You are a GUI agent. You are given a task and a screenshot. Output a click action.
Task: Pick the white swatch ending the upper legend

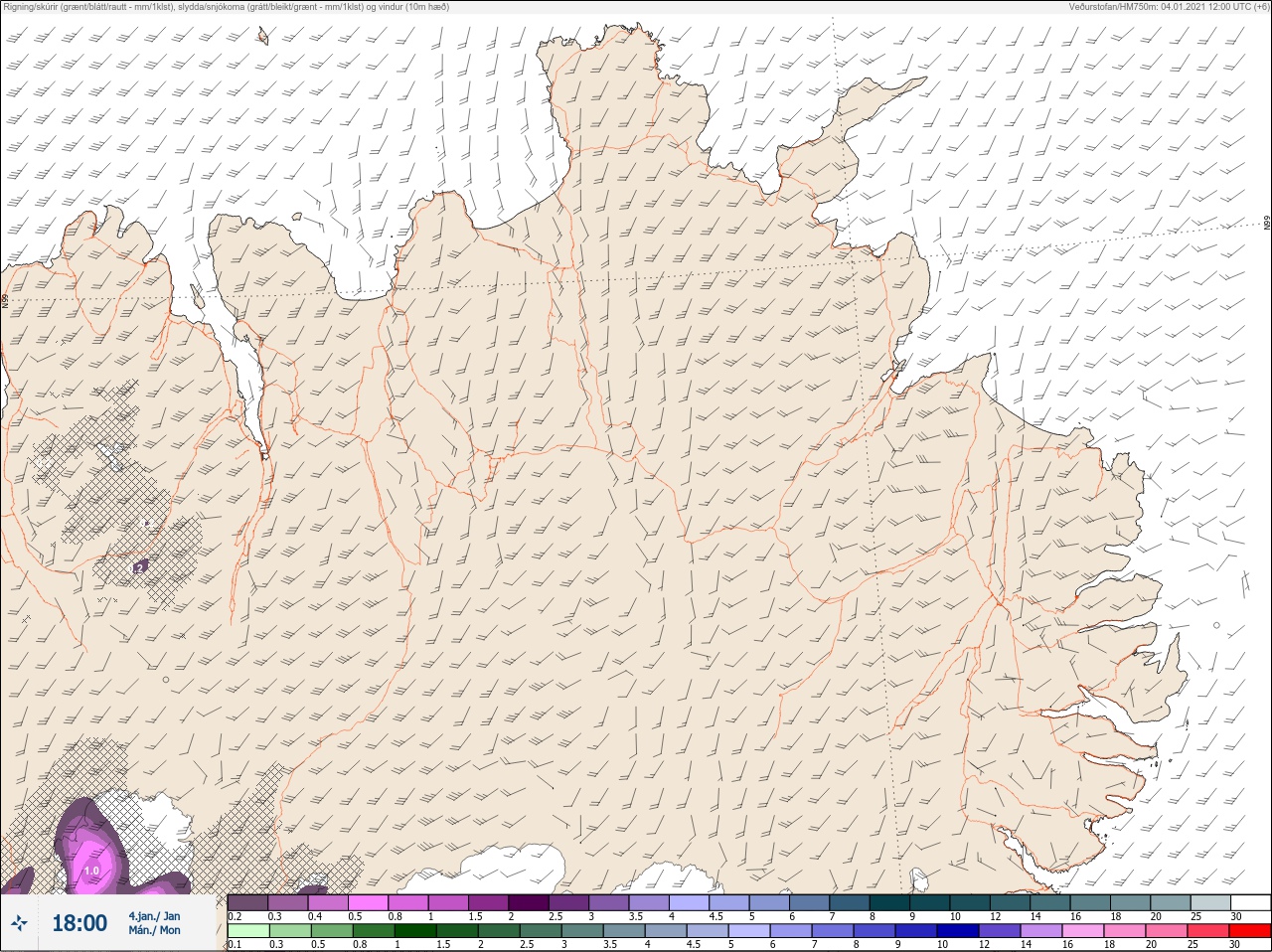coord(1250,902)
